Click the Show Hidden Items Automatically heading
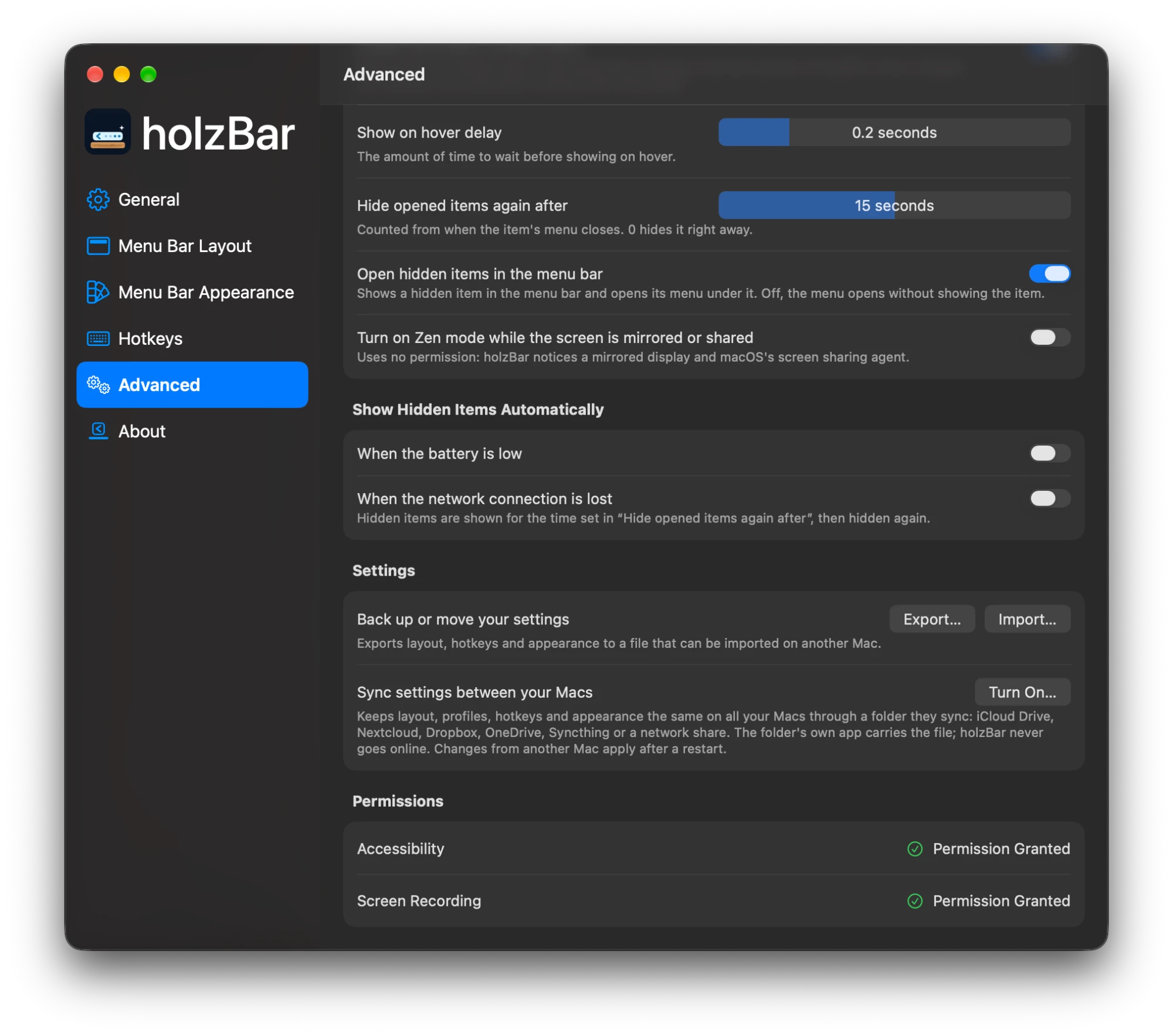 (478, 409)
